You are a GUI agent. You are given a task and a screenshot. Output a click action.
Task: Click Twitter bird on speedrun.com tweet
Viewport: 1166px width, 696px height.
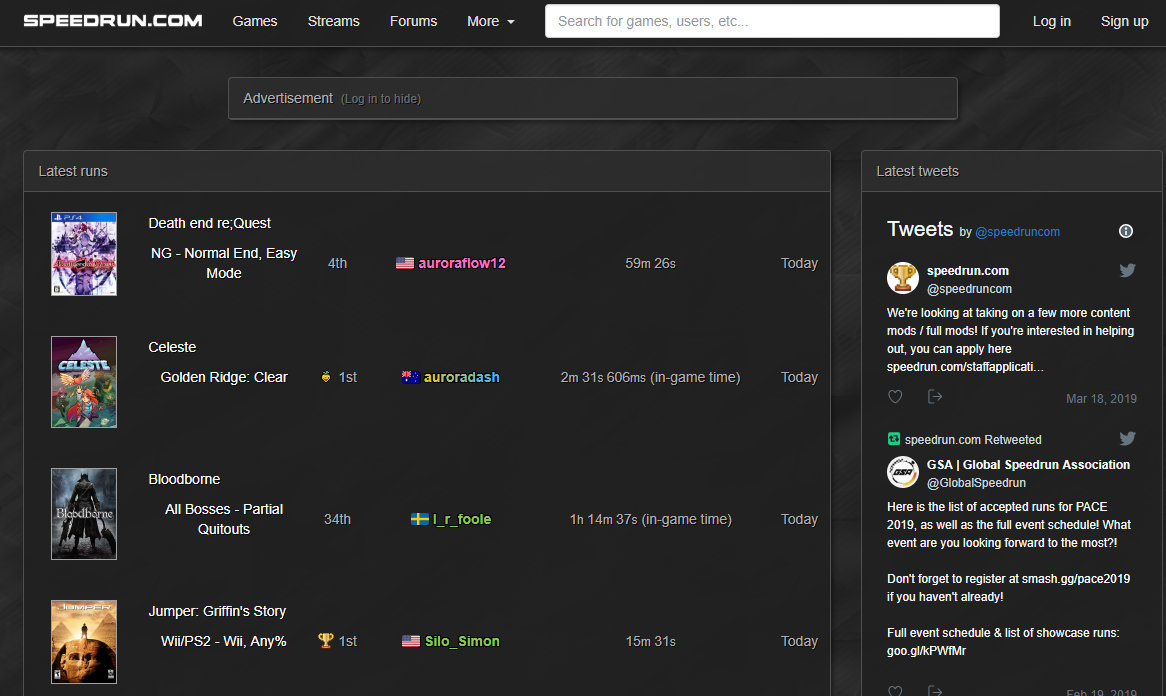pos(1127,270)
